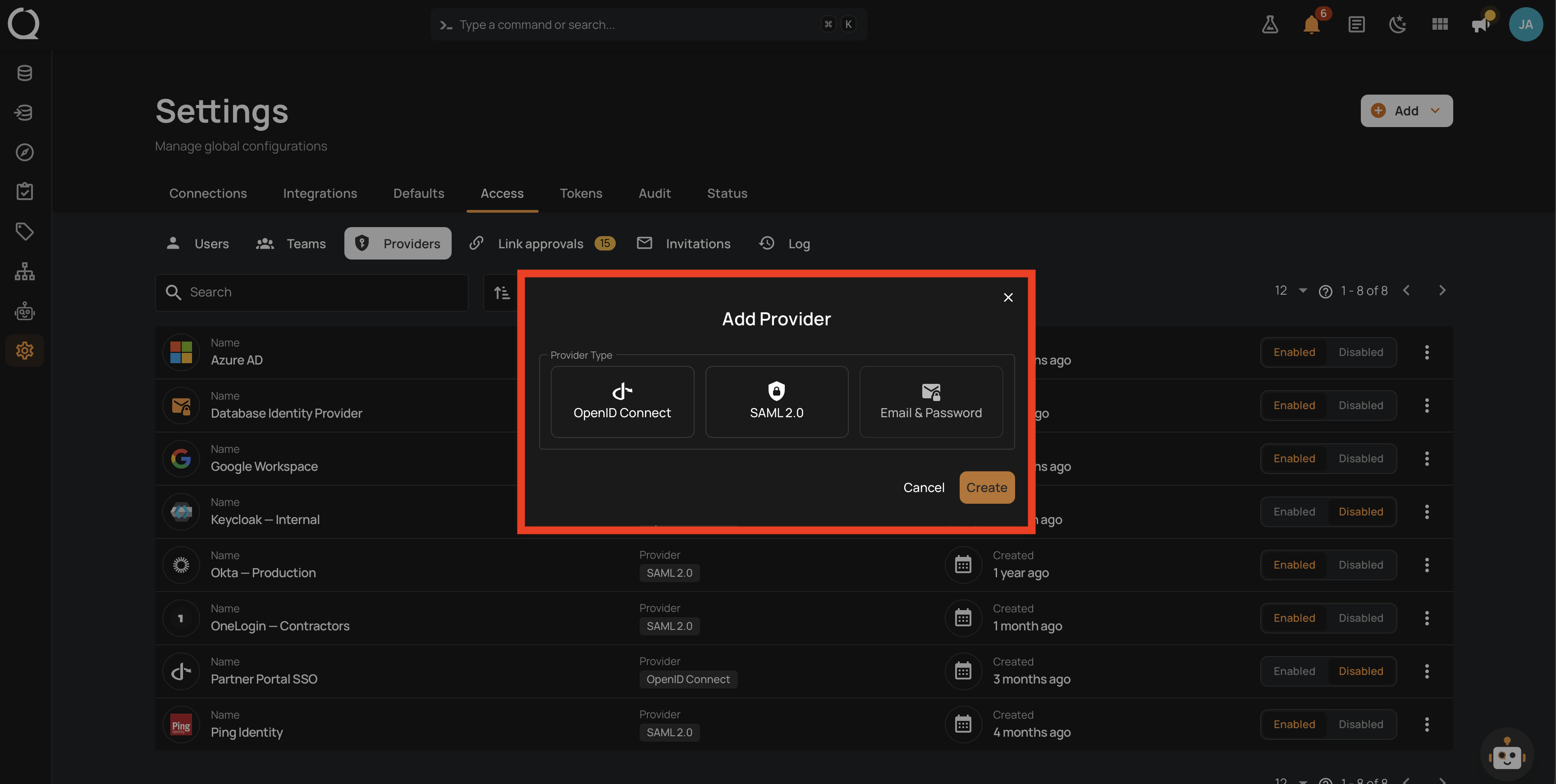
Task: Close the Add Provider dialog with the X
Action: [x=1008, y=297]
